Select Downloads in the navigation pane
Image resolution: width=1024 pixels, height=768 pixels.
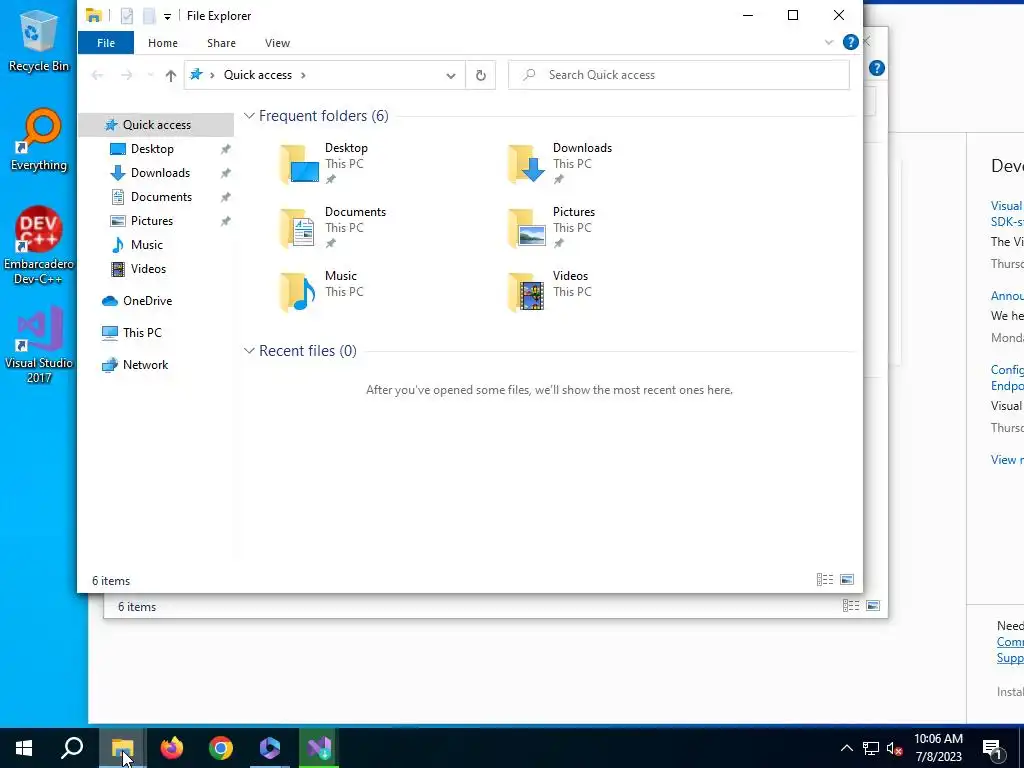point(156,173)
